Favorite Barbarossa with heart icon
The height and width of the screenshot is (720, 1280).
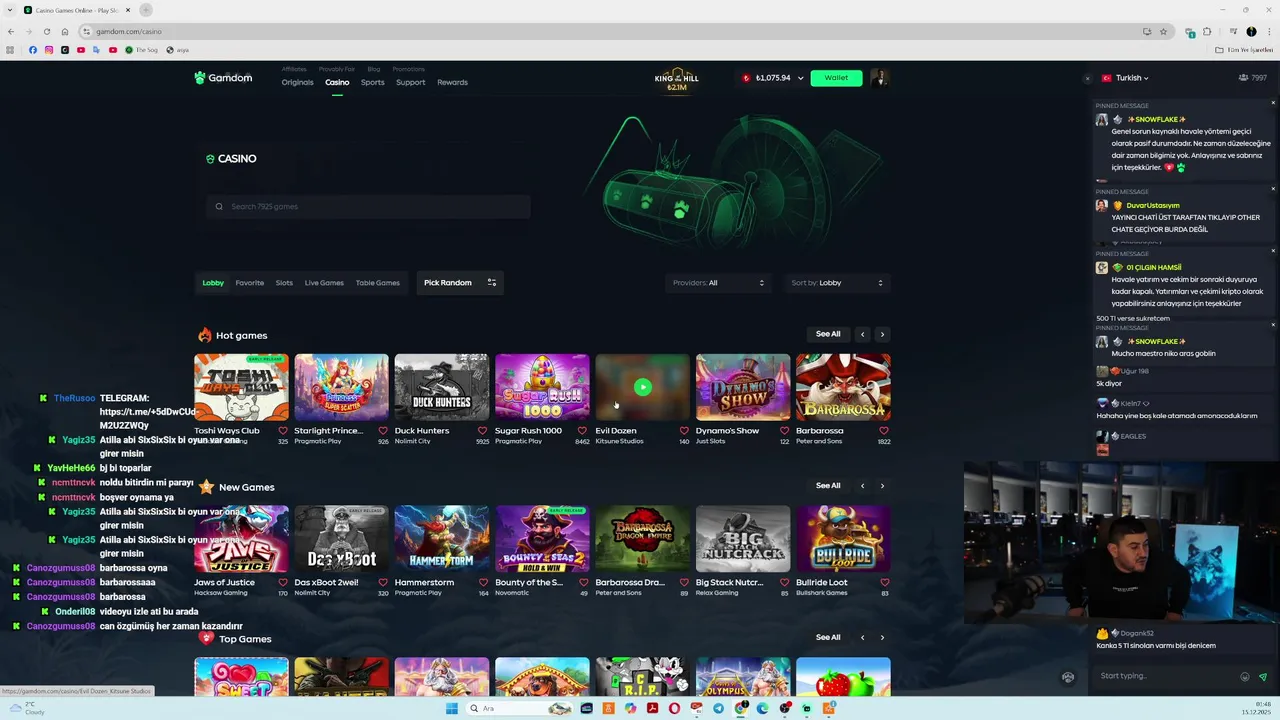point(885,431)
